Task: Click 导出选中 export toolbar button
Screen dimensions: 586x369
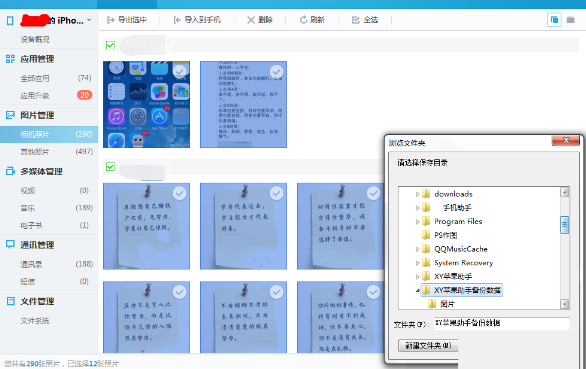Action: [127, 20]
